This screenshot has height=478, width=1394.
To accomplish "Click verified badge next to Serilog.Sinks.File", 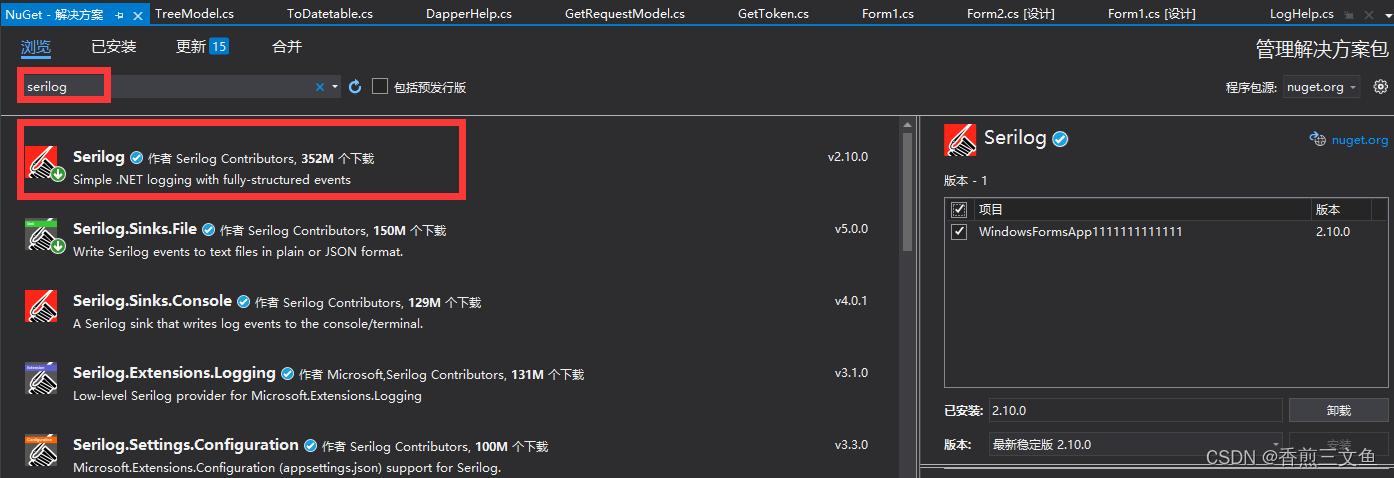I will click(209, 230).
